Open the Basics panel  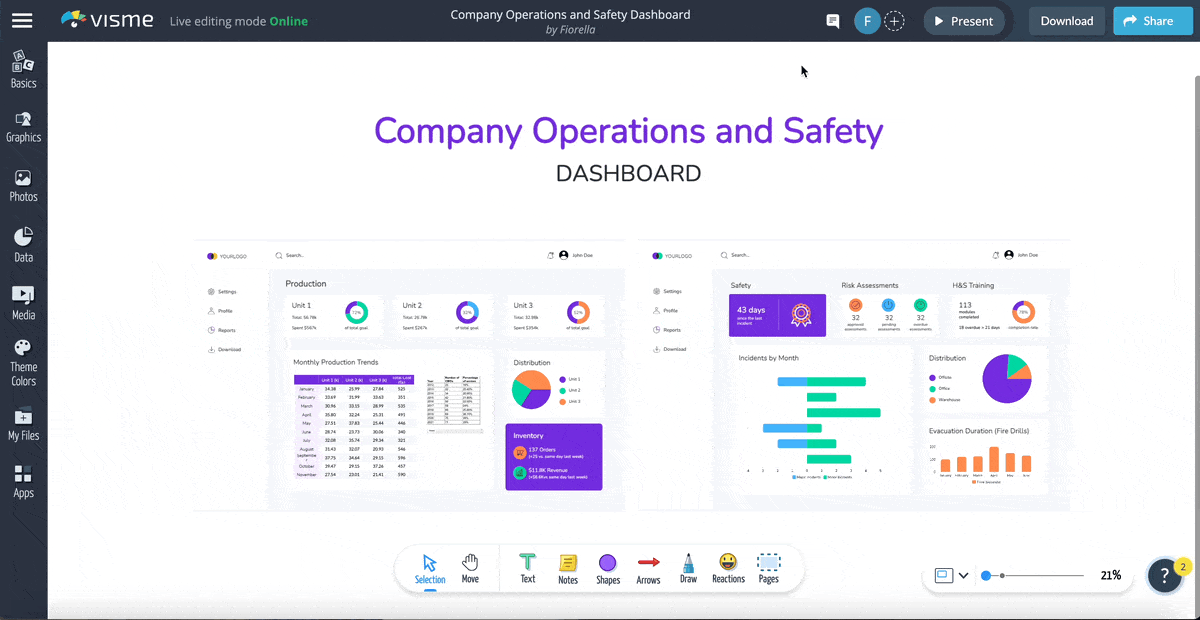pyautogui.click(x=23, y=68)
